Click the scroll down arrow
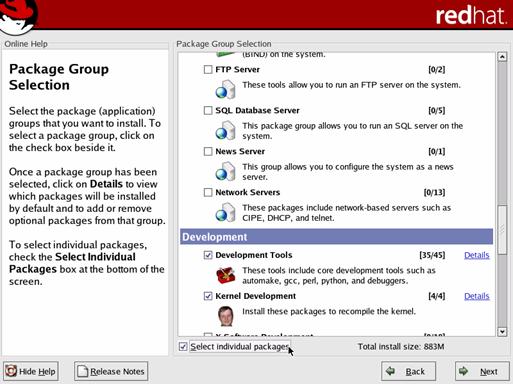The width and height of the screenshot is (513, 384). 502,332
